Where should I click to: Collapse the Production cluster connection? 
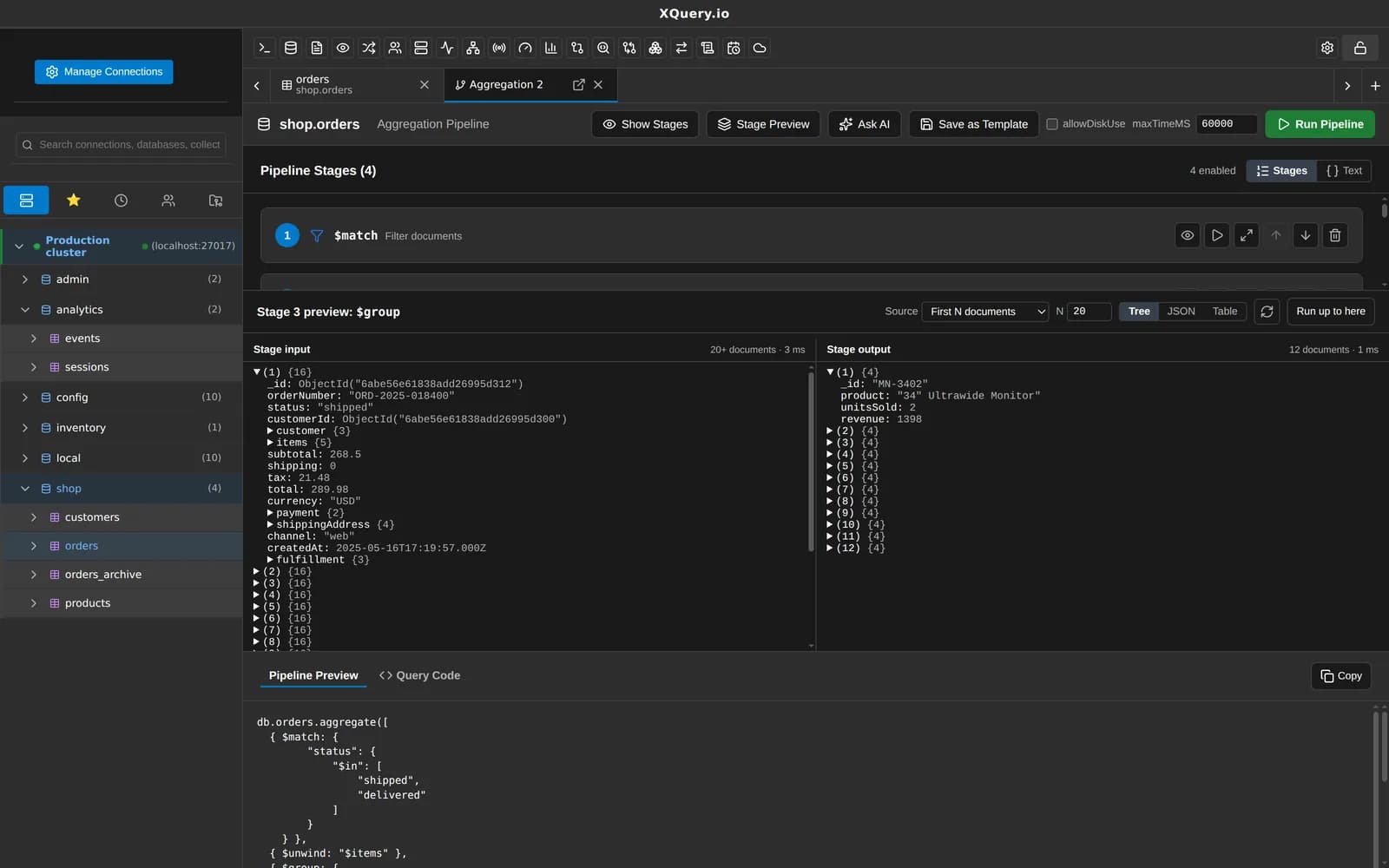point(19,247)
